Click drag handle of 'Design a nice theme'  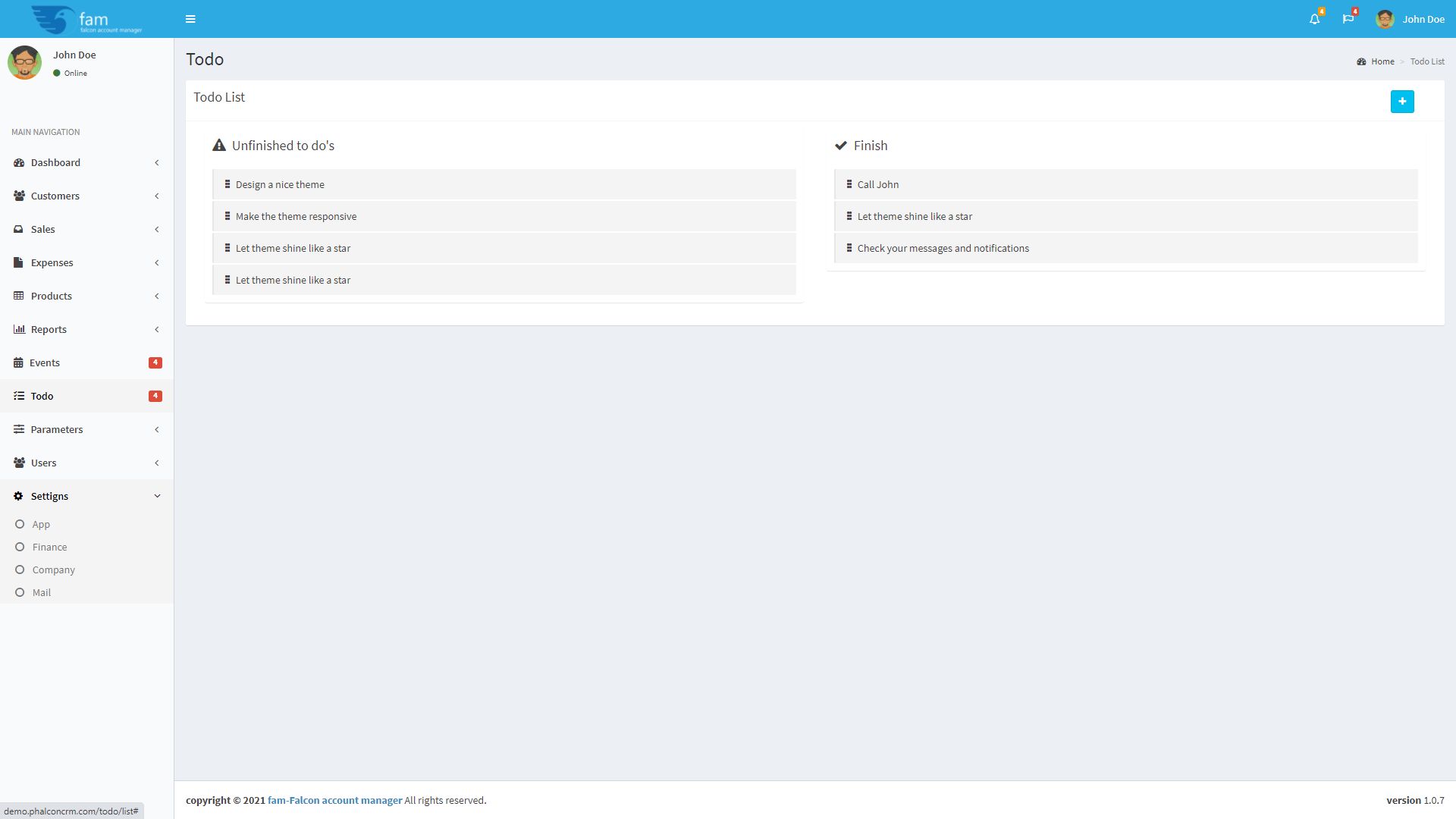(227, 184)
